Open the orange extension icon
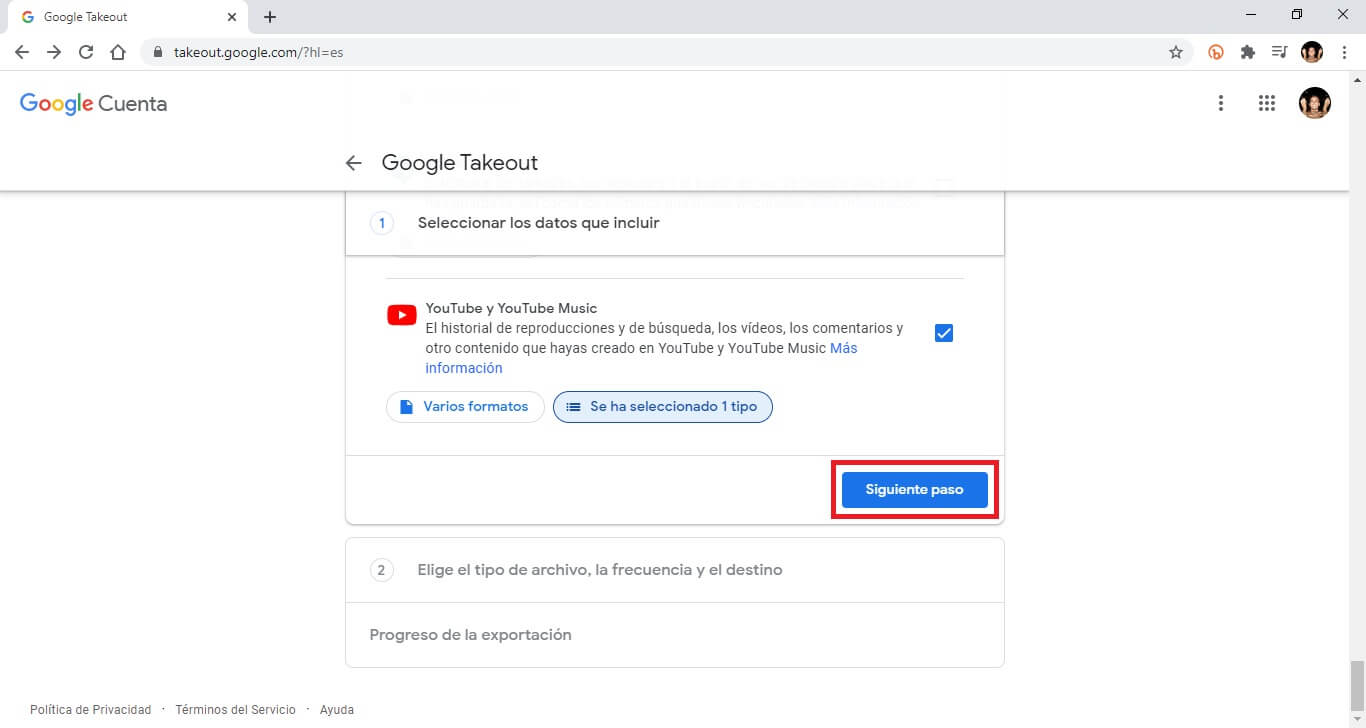Image resolution: width=1366 pixels, height=728 pixels. coord(1216,52)
